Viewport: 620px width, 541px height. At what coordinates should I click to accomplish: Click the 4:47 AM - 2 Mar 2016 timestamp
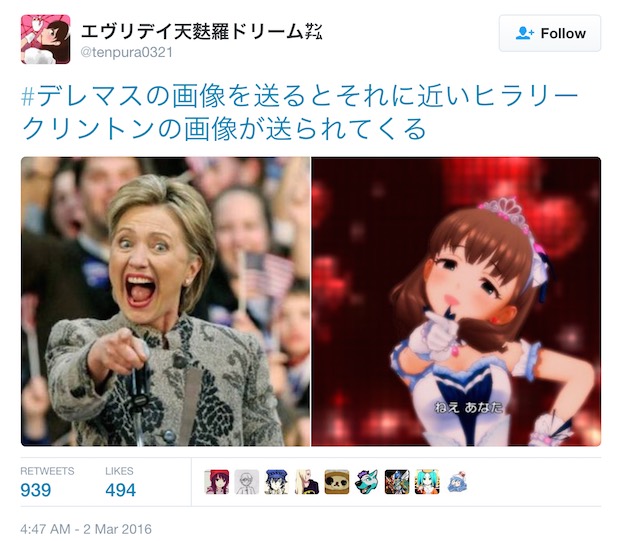click(86, 529)
